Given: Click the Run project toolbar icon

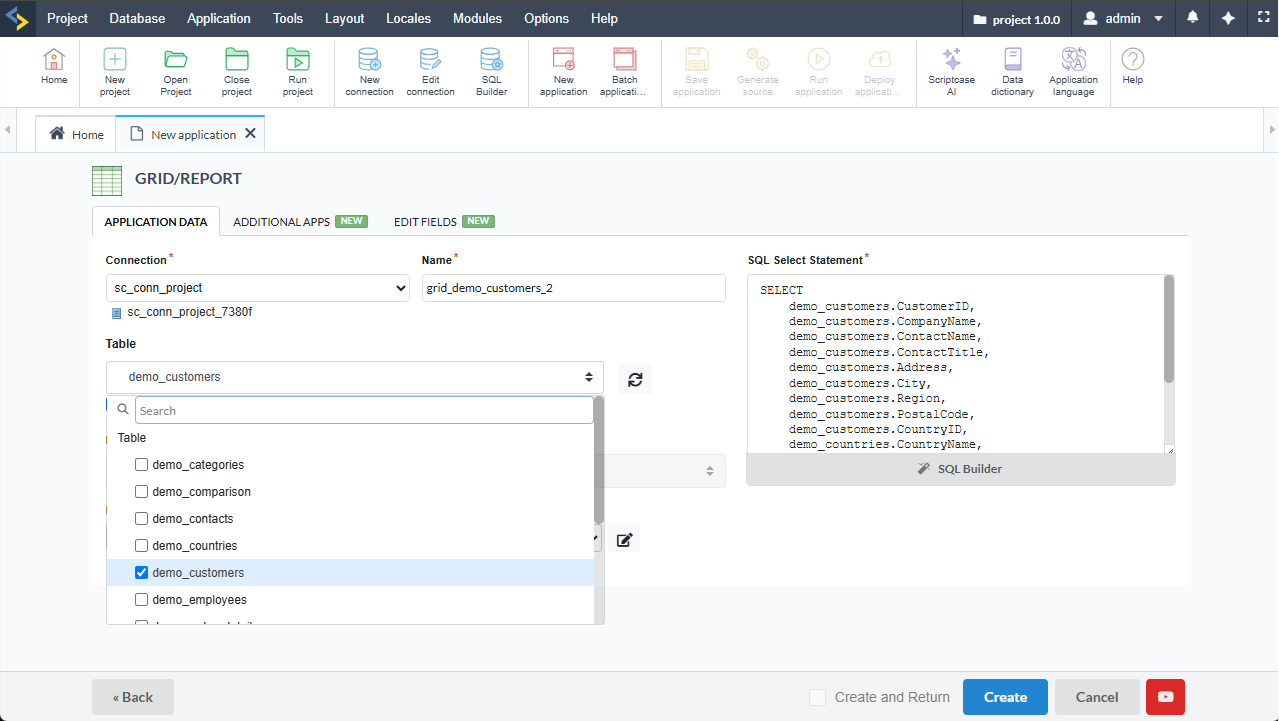Looking at the screenshot, I should [x=298, y=72].
